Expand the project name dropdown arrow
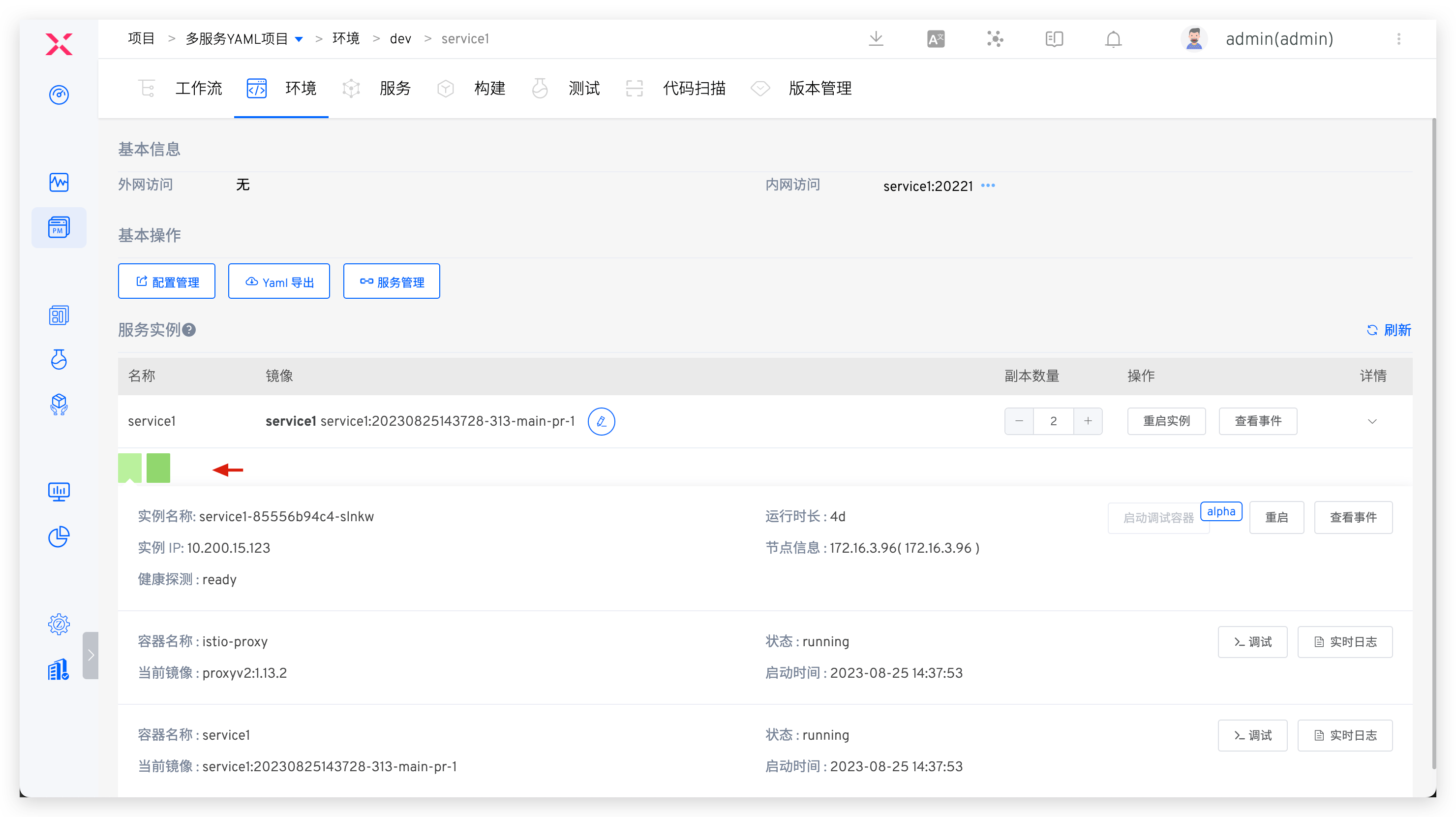 (x=299, y=39)
